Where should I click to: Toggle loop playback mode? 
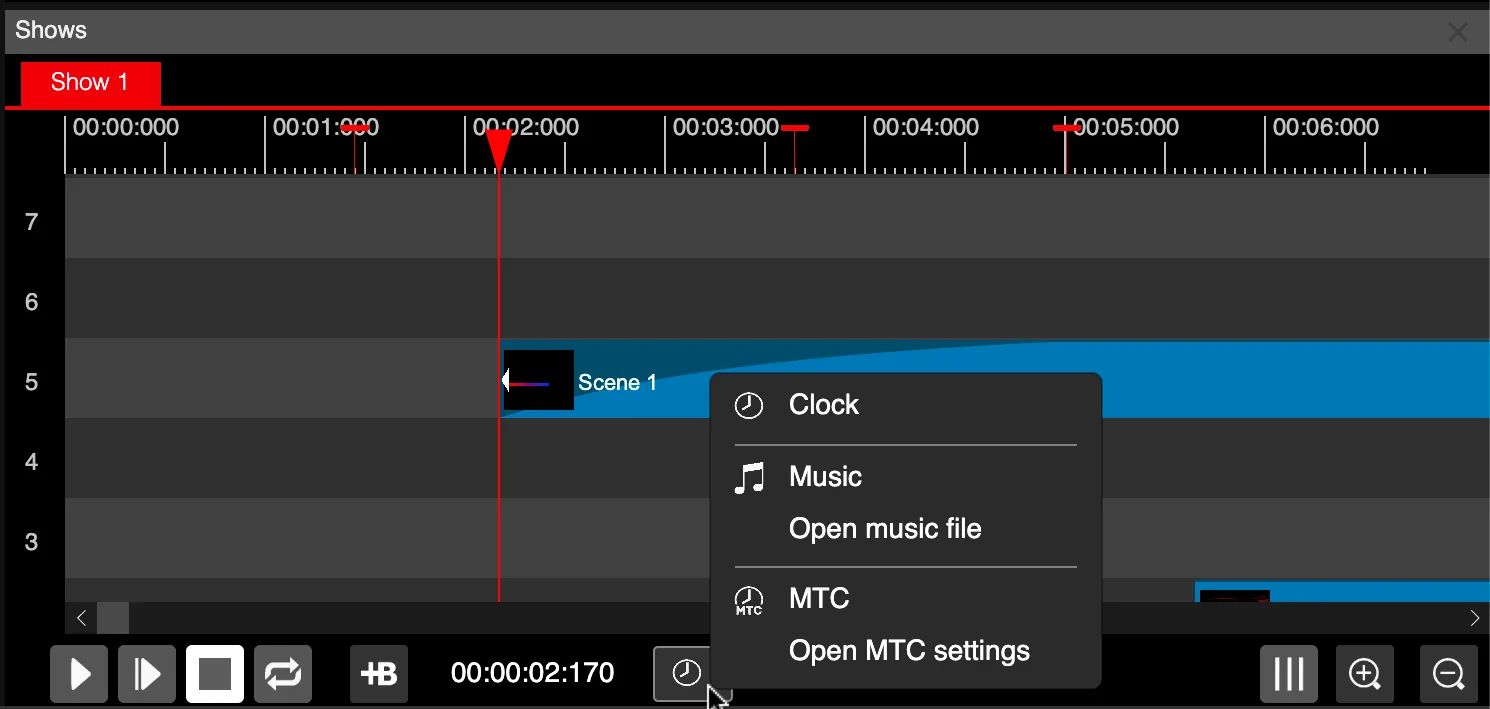click(283, 674)
